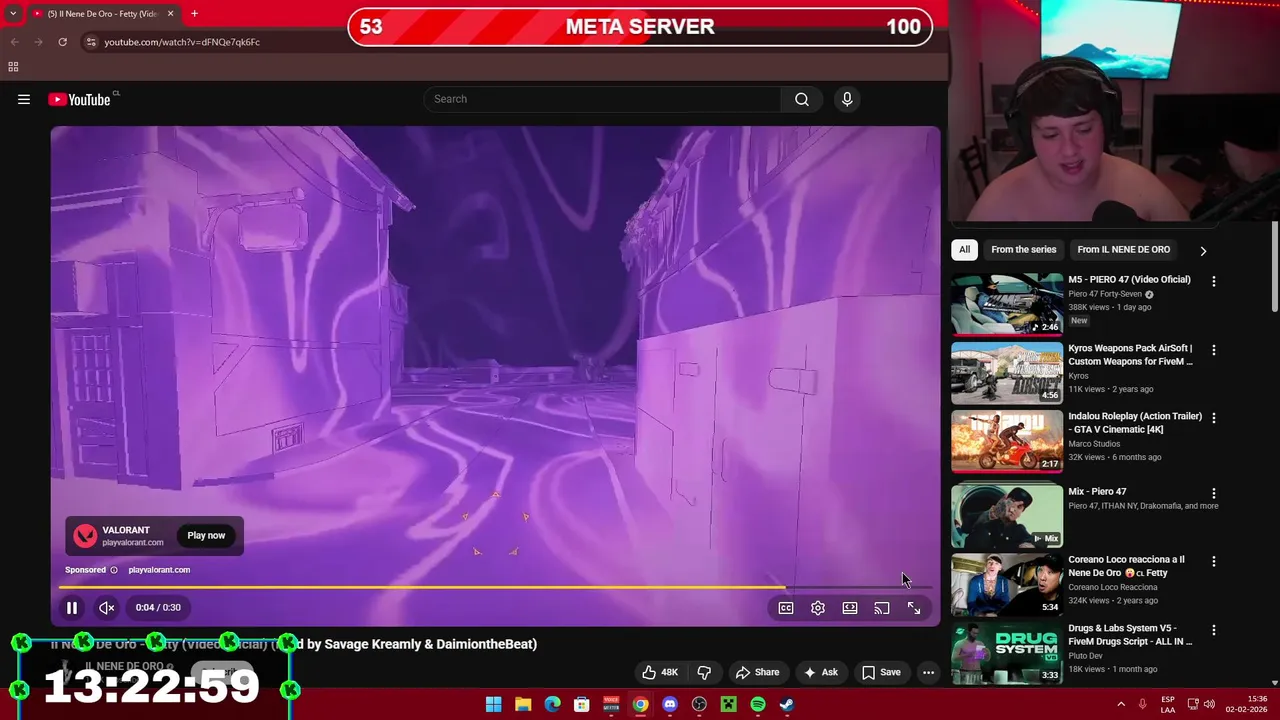The height and width of the screenshot is (720, 1280).
Task: Toggle subtitles with the CC button
Action: (786, 608)
